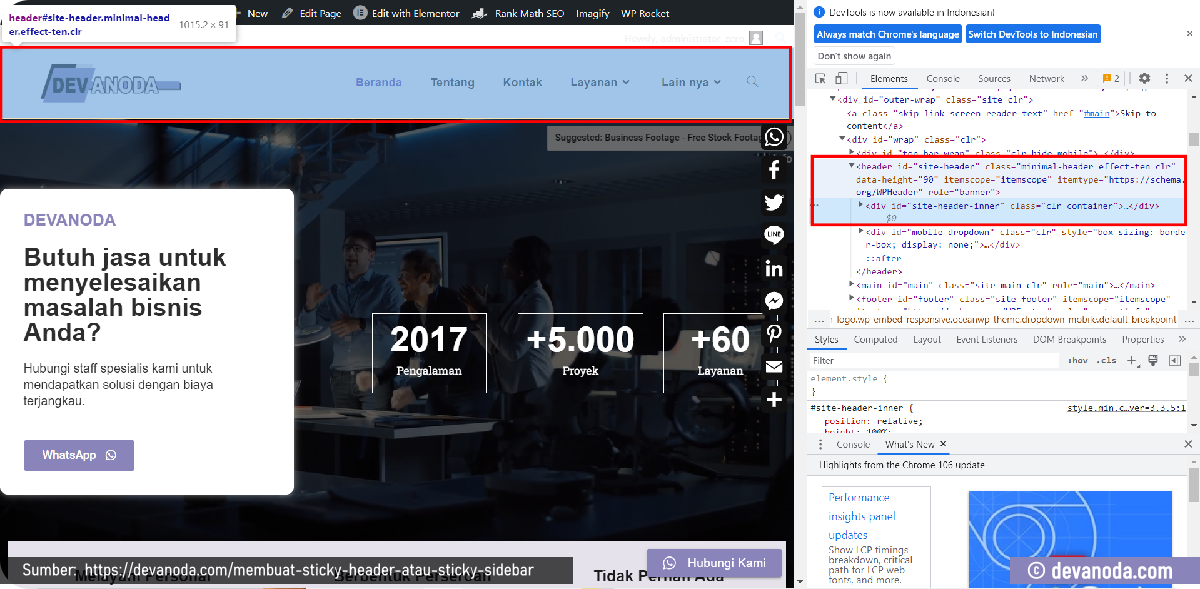1200x589 pixels.
Task: Open the Kontak navigation link
Action: (x=522, y=82)
